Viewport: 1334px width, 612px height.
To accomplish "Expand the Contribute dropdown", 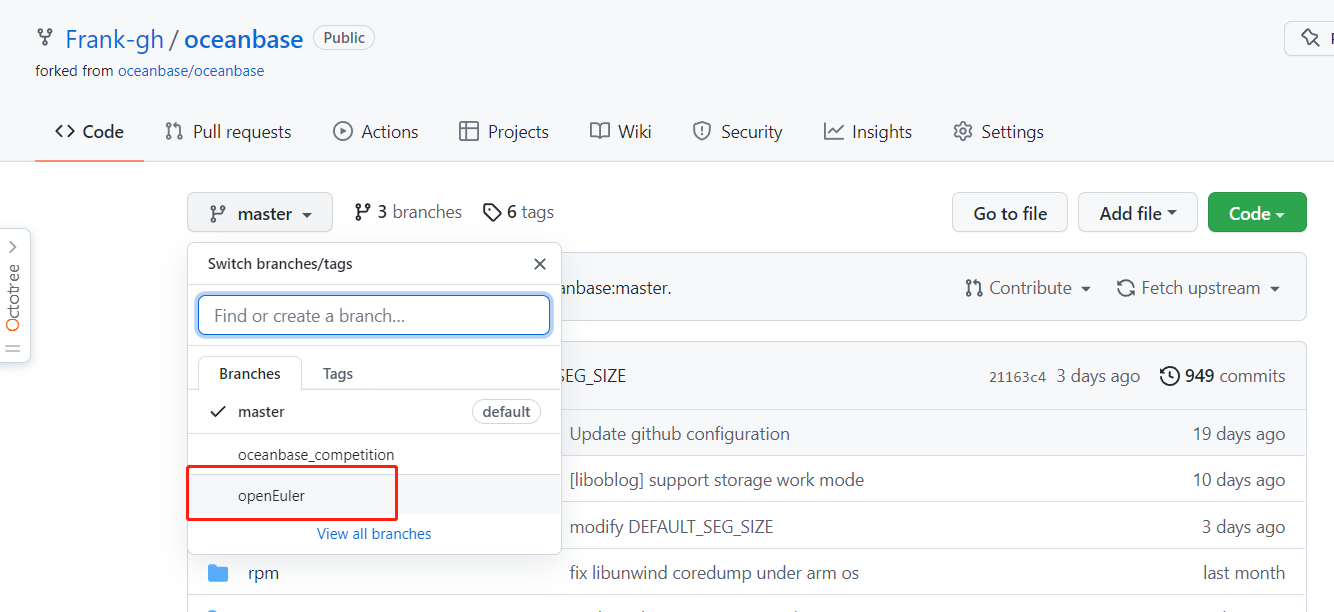I will (1028, 288).
